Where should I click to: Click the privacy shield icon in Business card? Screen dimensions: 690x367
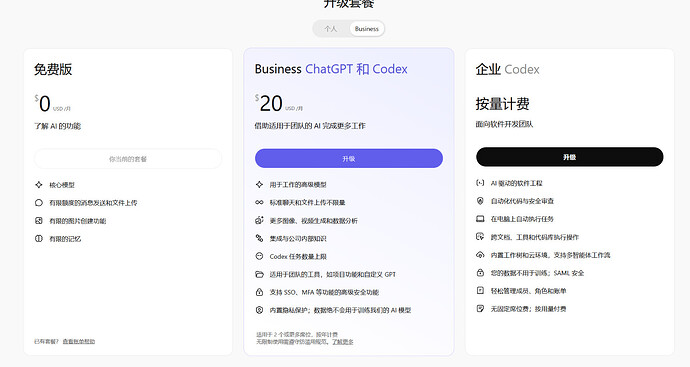(259, 310)
